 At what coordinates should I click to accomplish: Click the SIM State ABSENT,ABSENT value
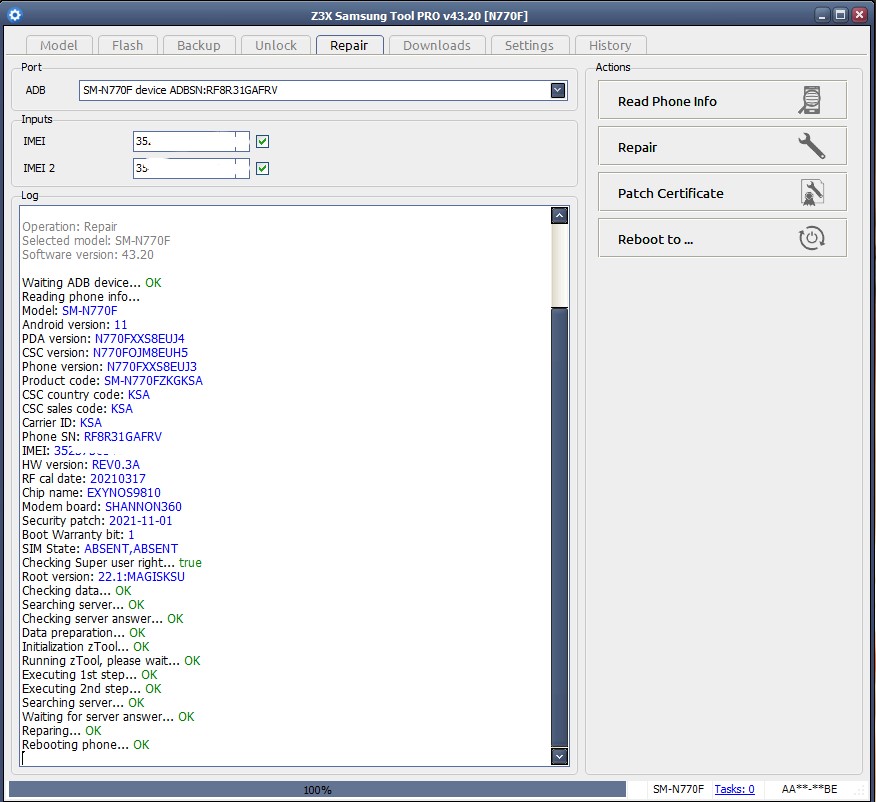(x=131, y=548)
